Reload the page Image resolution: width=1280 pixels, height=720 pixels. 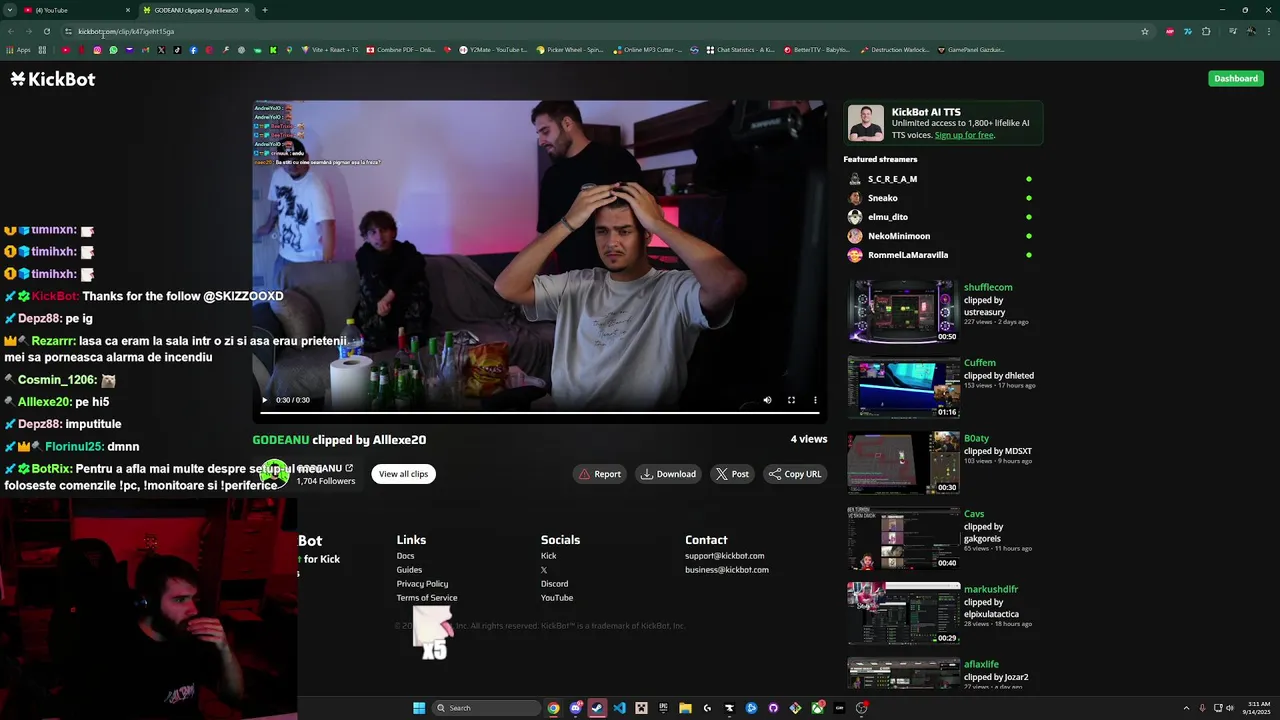[x=46, y=31]
